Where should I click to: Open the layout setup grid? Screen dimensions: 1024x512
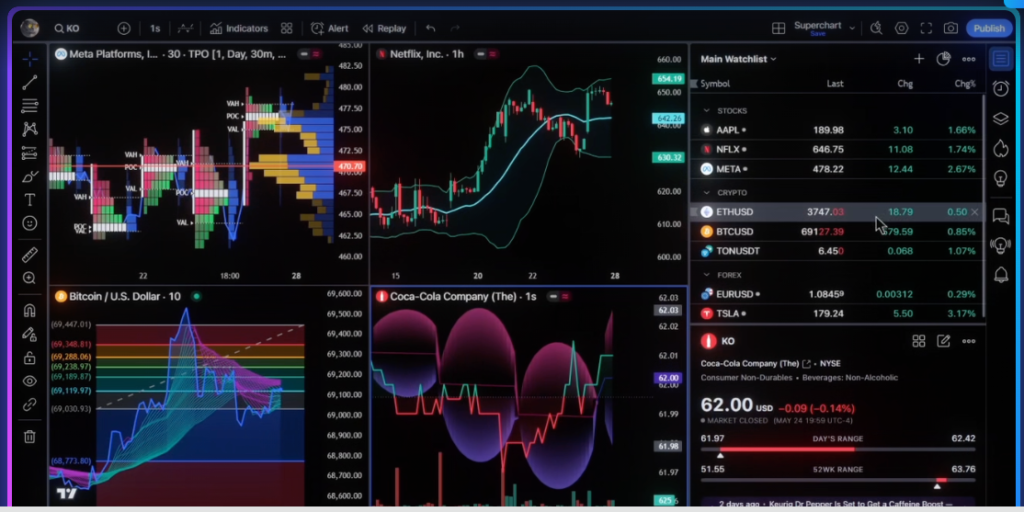(x=778, y=29)
